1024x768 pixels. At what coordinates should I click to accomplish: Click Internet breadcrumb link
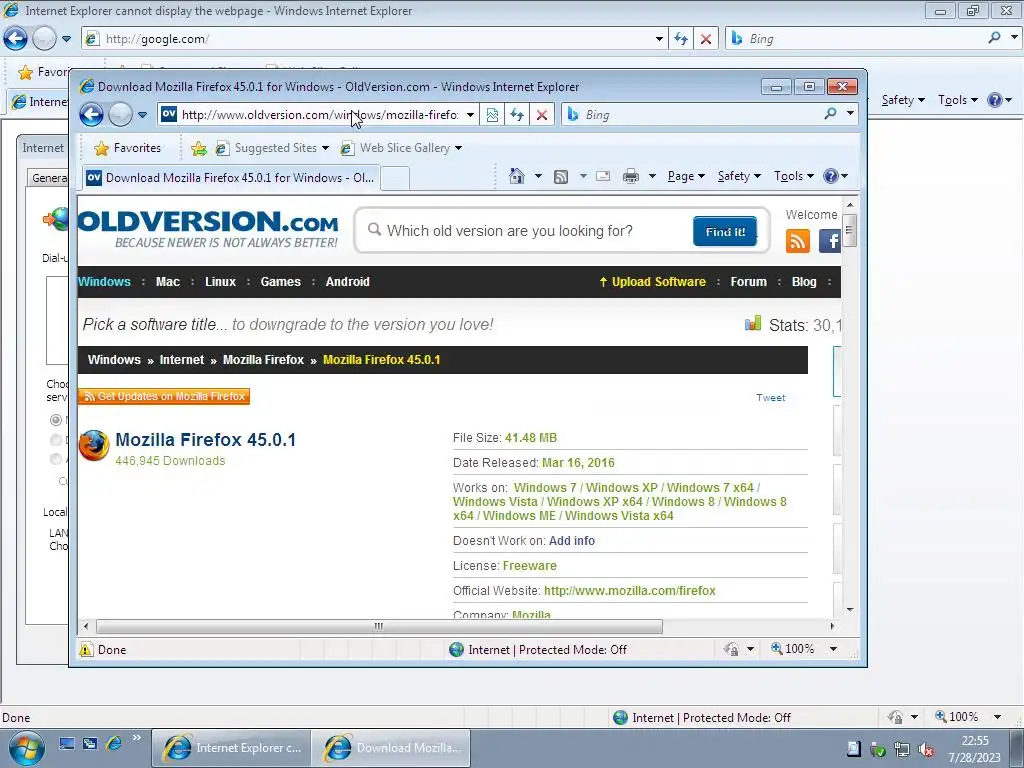(182, 360)
